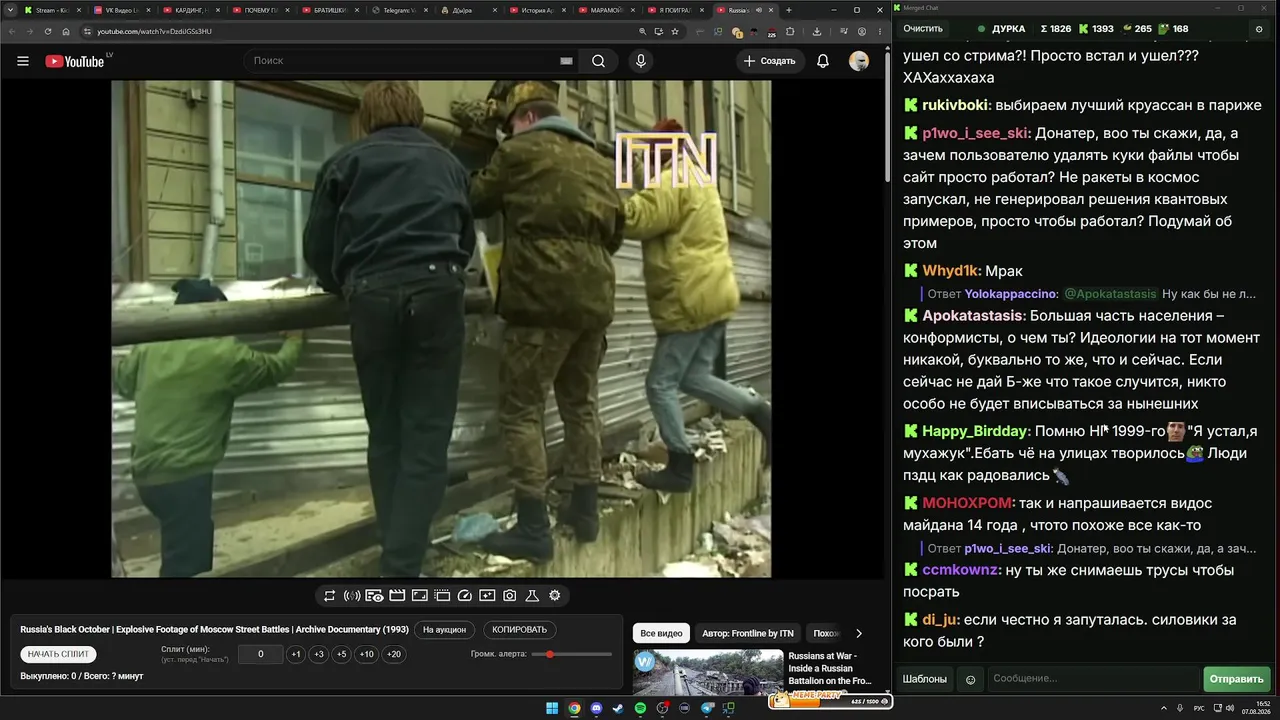Open the Chrome extensions puzzle icon
1280x720 pixels.
(x=790, y=31)
